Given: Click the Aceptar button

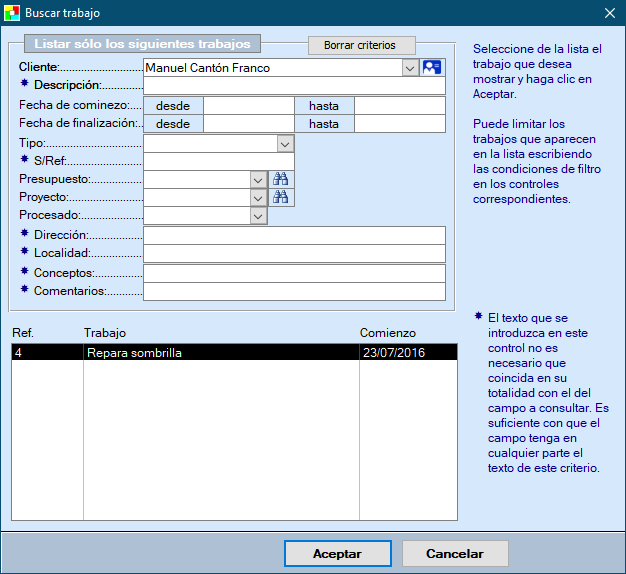Looking at the screenshot, I should click(337, 553).
